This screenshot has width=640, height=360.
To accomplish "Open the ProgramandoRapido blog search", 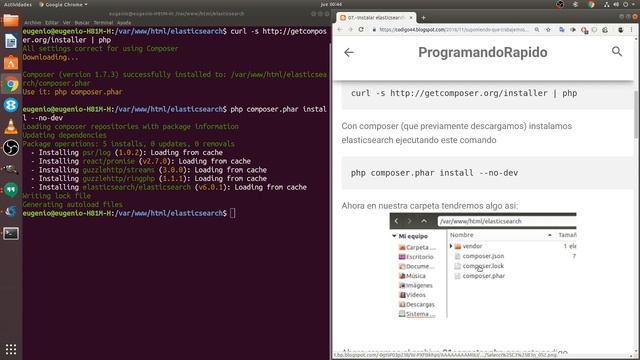I will click(x=617, y=51).
